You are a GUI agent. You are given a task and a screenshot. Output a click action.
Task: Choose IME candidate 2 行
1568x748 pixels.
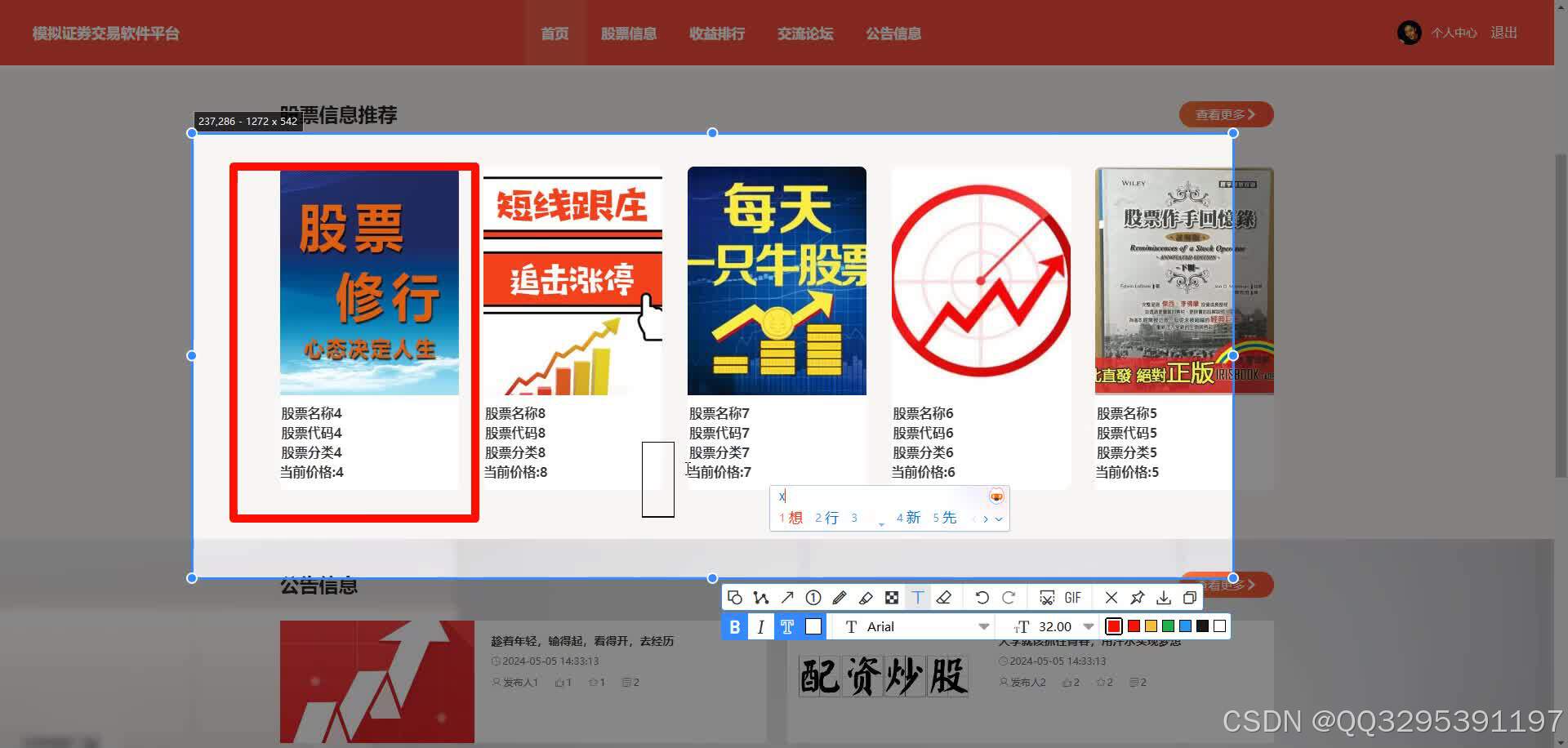pyautogui.click(x=826, y=518)
